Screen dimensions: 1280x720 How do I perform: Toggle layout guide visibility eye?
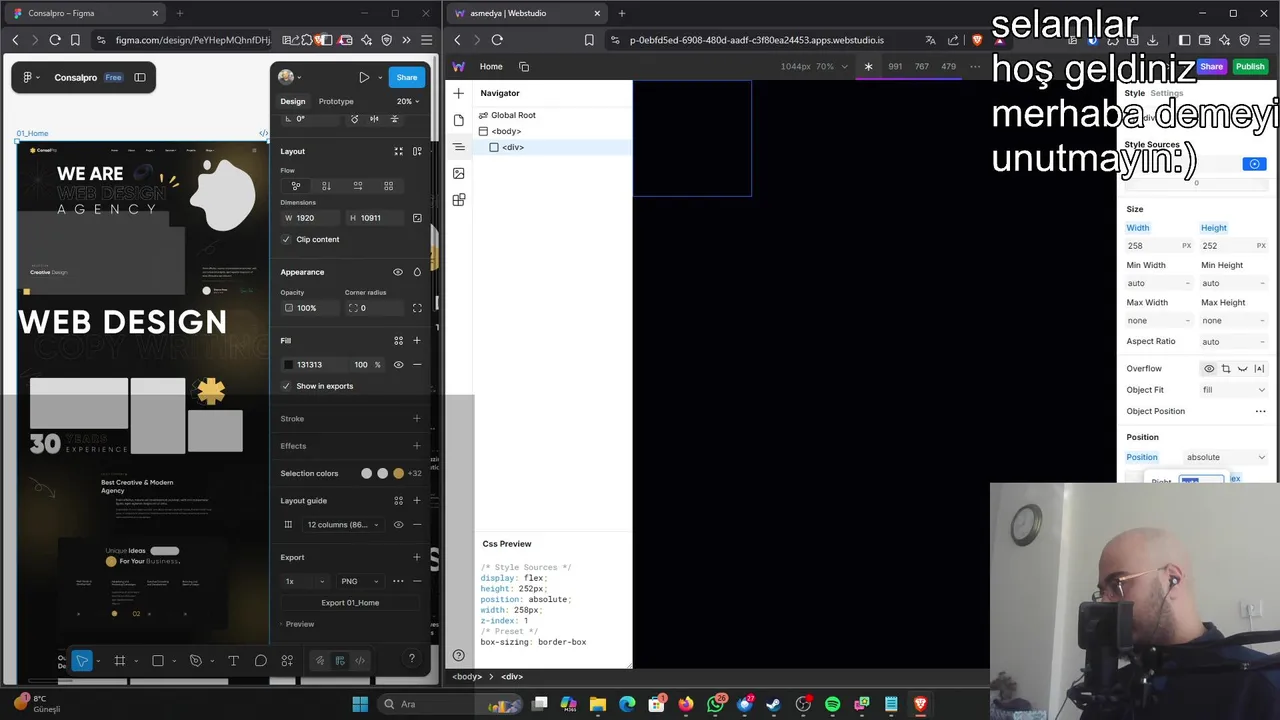(x=398, y=524)
